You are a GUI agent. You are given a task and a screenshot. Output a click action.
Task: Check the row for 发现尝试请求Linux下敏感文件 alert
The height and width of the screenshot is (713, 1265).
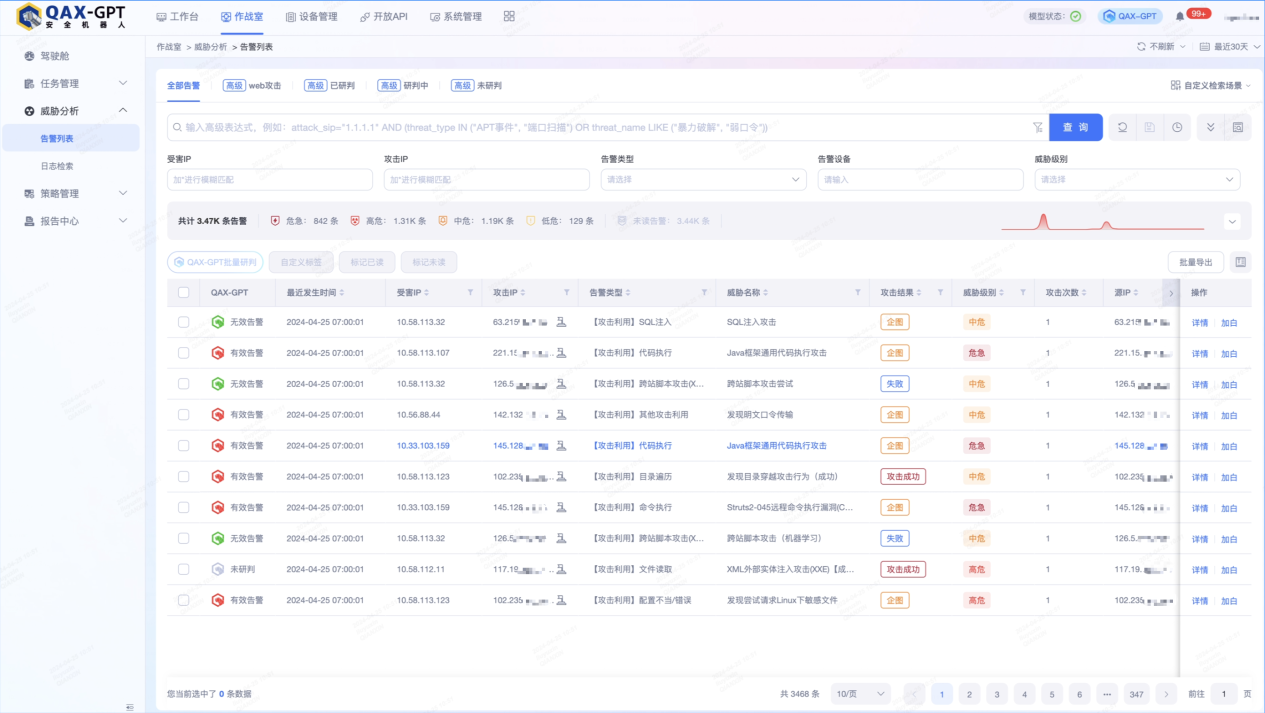coord(183,600)
